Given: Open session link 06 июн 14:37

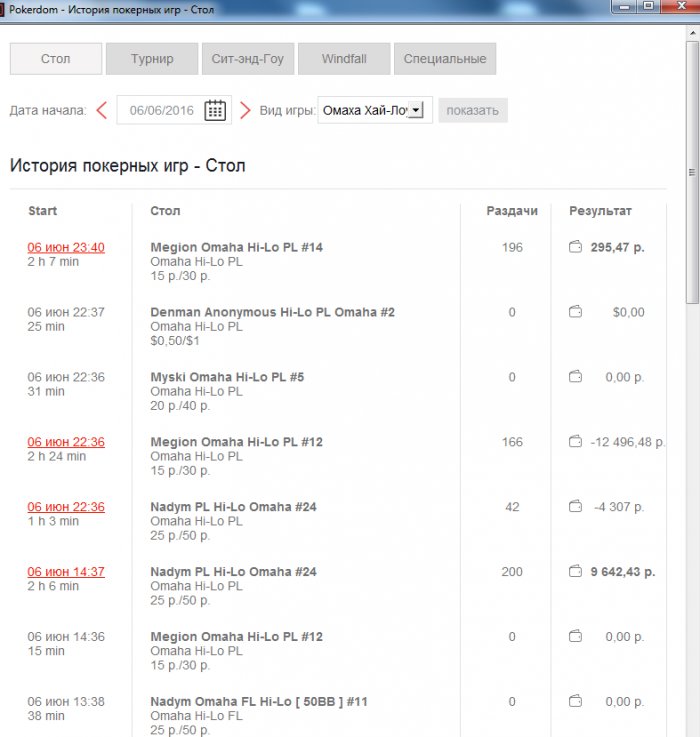Looking at the screenshot, I should click(x=66, y=572).
